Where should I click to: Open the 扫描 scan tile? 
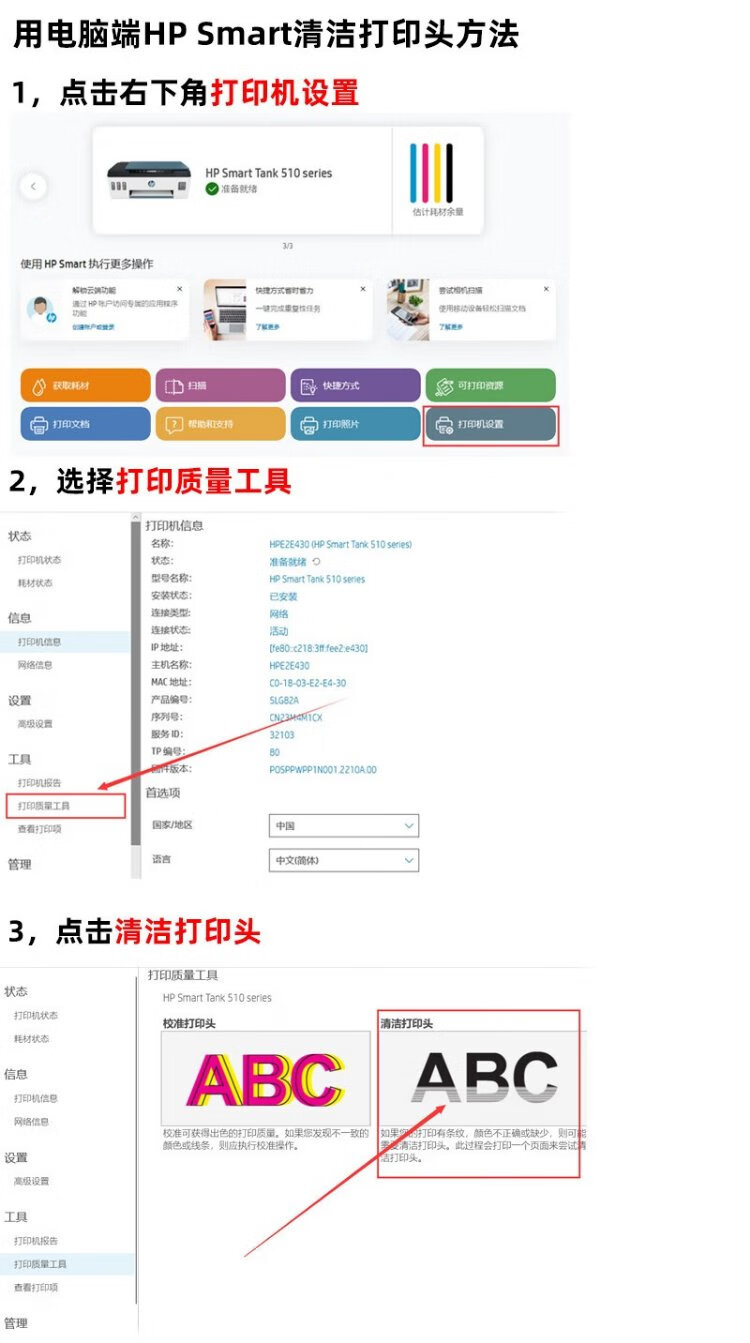(x=220, y=385)
